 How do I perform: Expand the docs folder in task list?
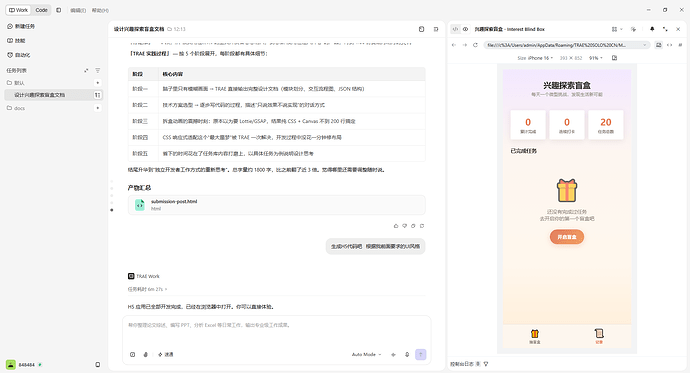point(16,108)
